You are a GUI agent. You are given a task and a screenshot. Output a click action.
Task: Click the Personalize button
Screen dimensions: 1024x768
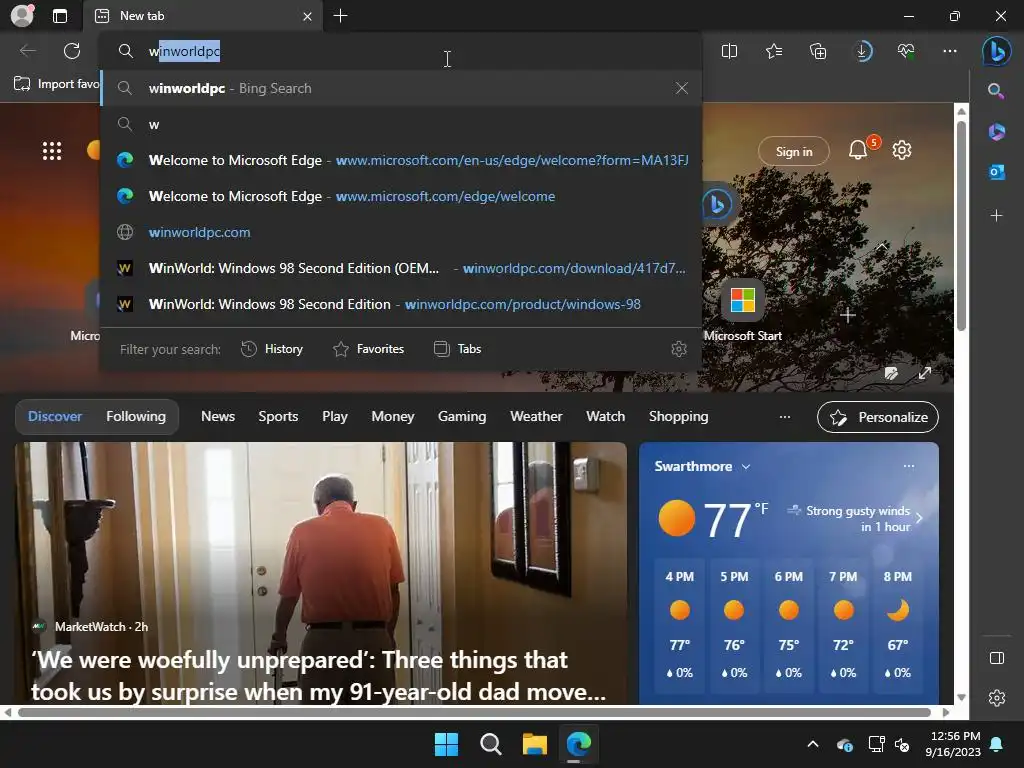(878, 417)
